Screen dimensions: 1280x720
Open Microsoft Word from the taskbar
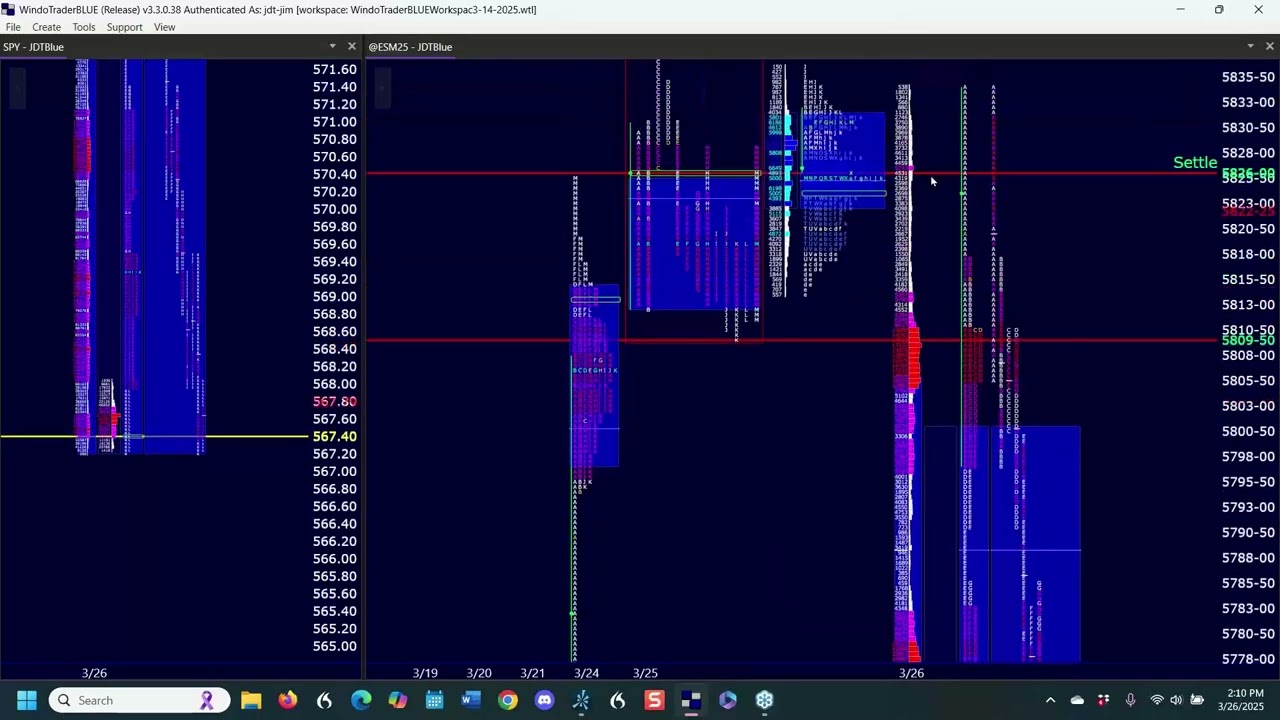[471, 700]
